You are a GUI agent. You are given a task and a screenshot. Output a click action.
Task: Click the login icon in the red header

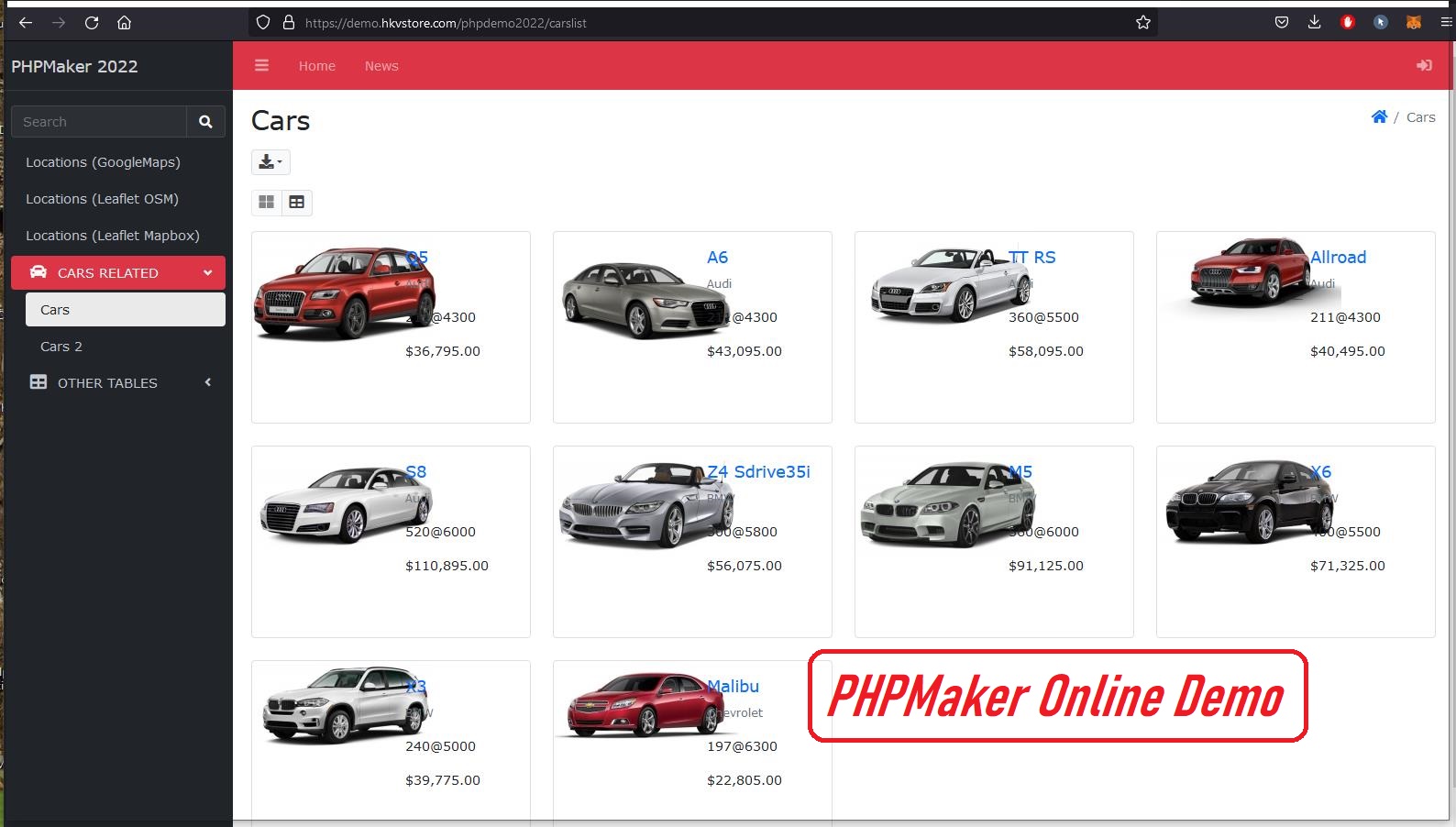1424,65
